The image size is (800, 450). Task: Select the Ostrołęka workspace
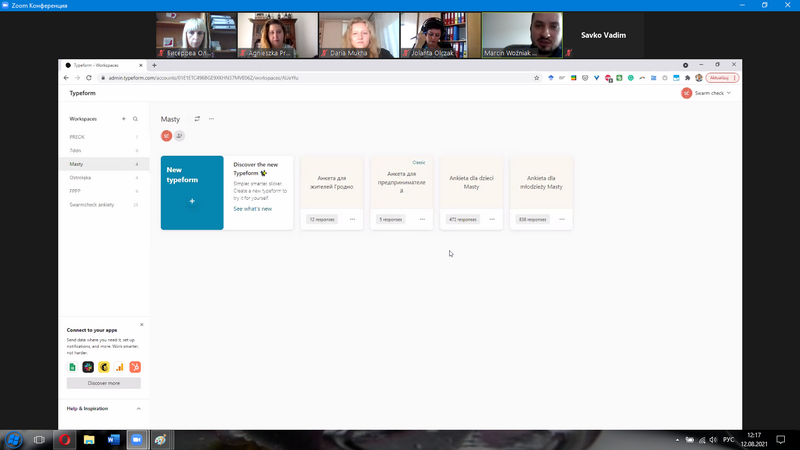(x=104, y=178)
